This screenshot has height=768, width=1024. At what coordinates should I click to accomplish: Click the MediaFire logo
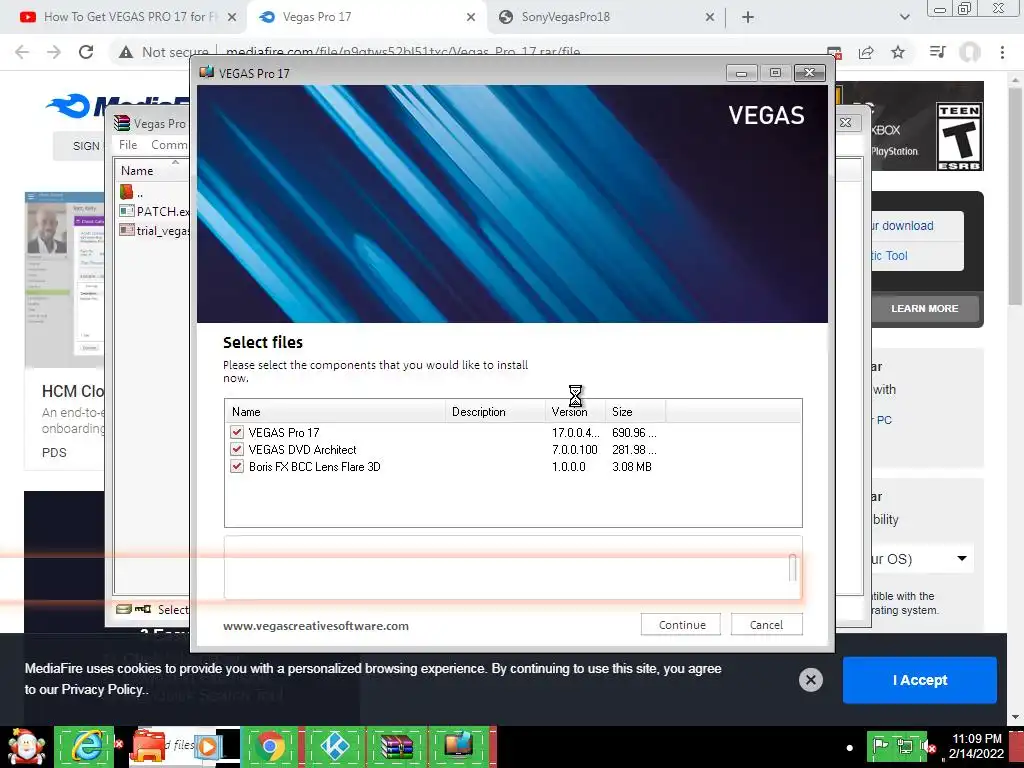pyautogui.click(x=118, y=106)
